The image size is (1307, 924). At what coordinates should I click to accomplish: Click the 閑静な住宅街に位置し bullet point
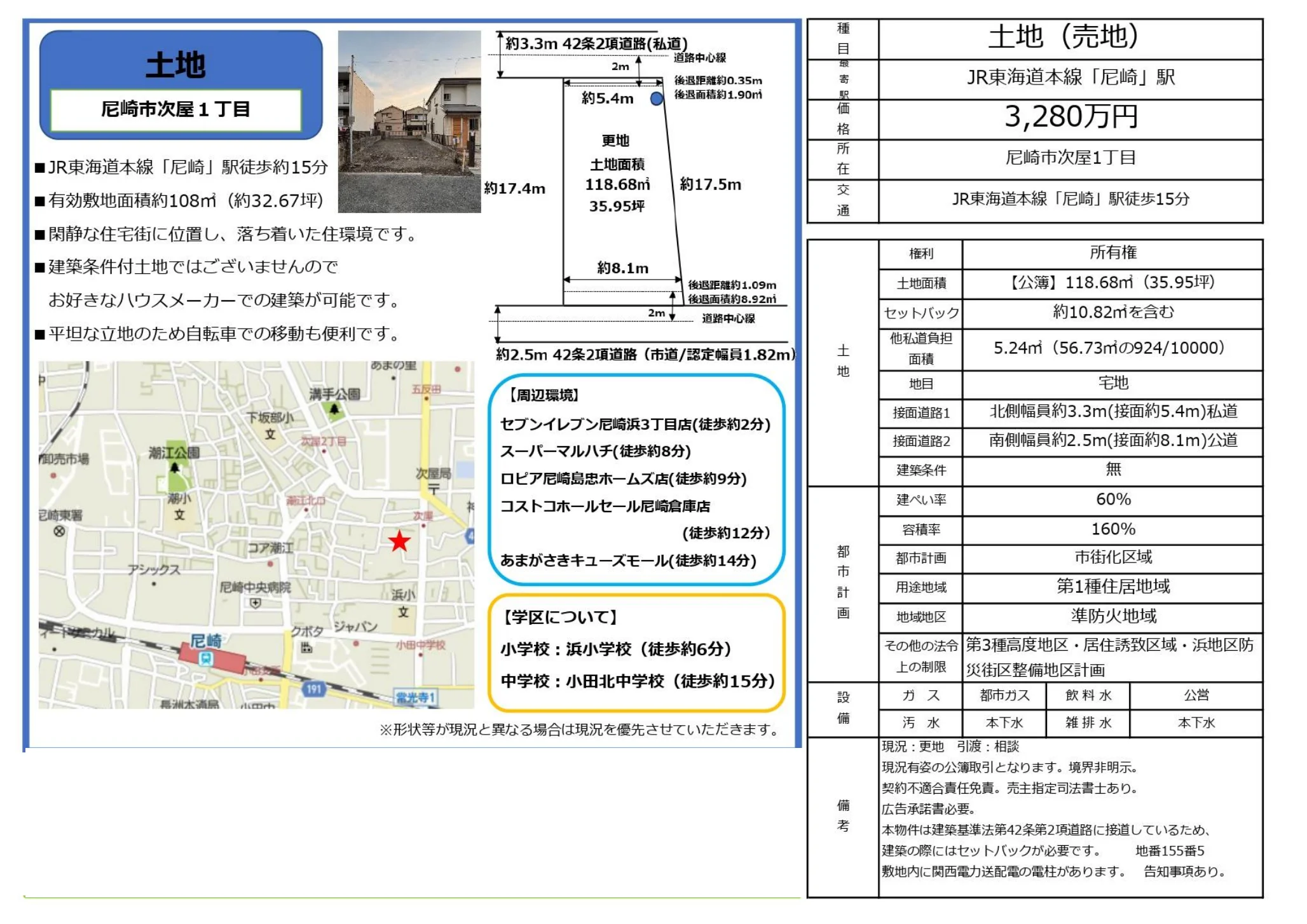pos(226,234)
